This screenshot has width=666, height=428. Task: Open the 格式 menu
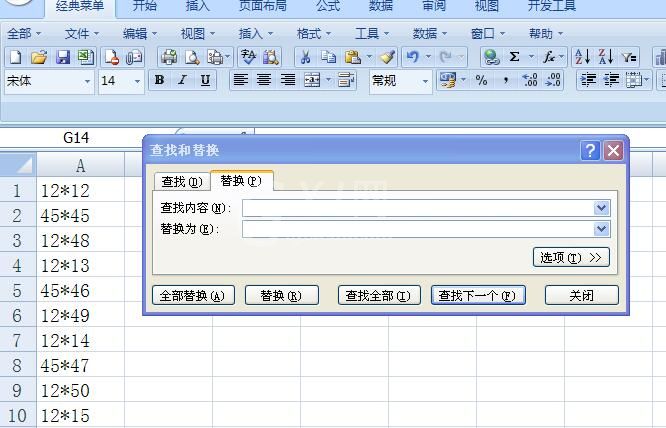[313, 33]
